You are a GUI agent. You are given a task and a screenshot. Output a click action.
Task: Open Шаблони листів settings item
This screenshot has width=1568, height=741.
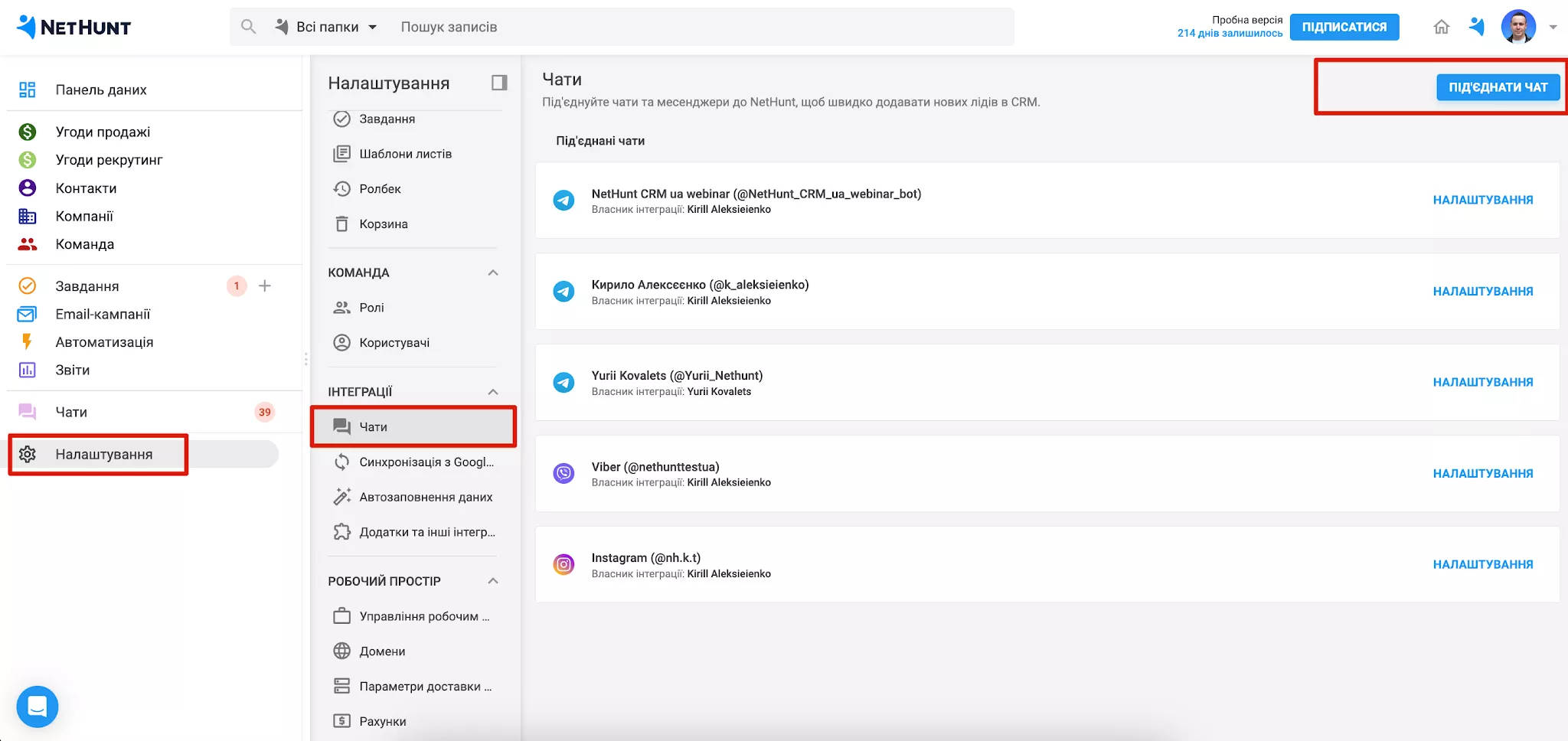point(405,154)
